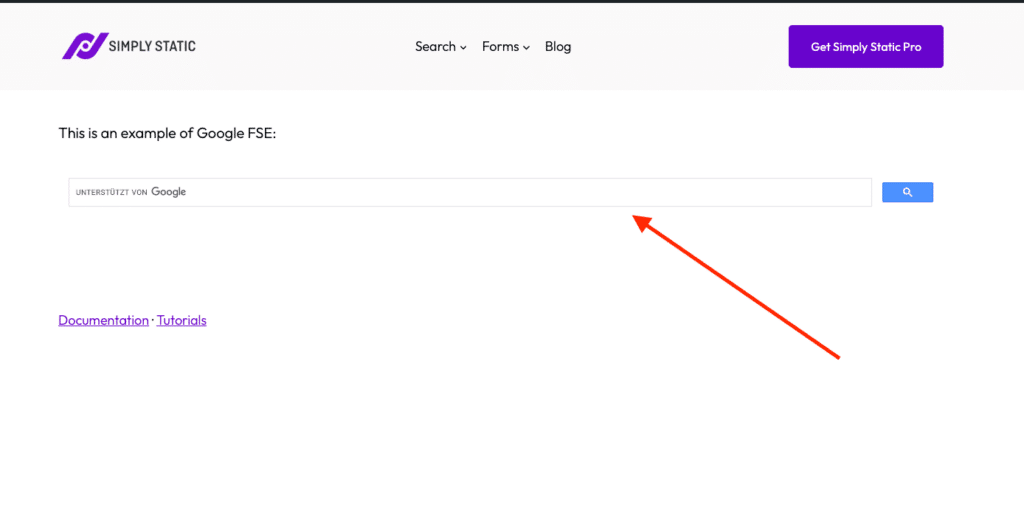Go to the Blog page

tap(558, 46)
